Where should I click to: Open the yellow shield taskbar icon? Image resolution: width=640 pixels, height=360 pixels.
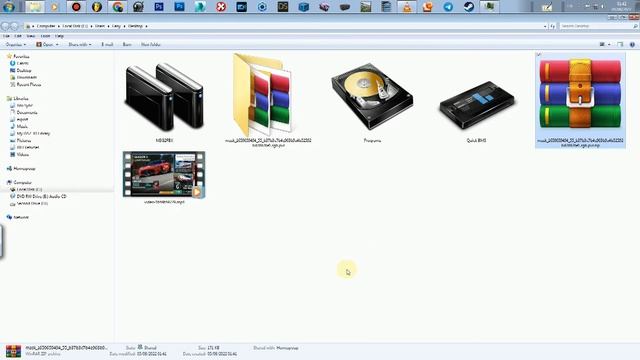97,7
